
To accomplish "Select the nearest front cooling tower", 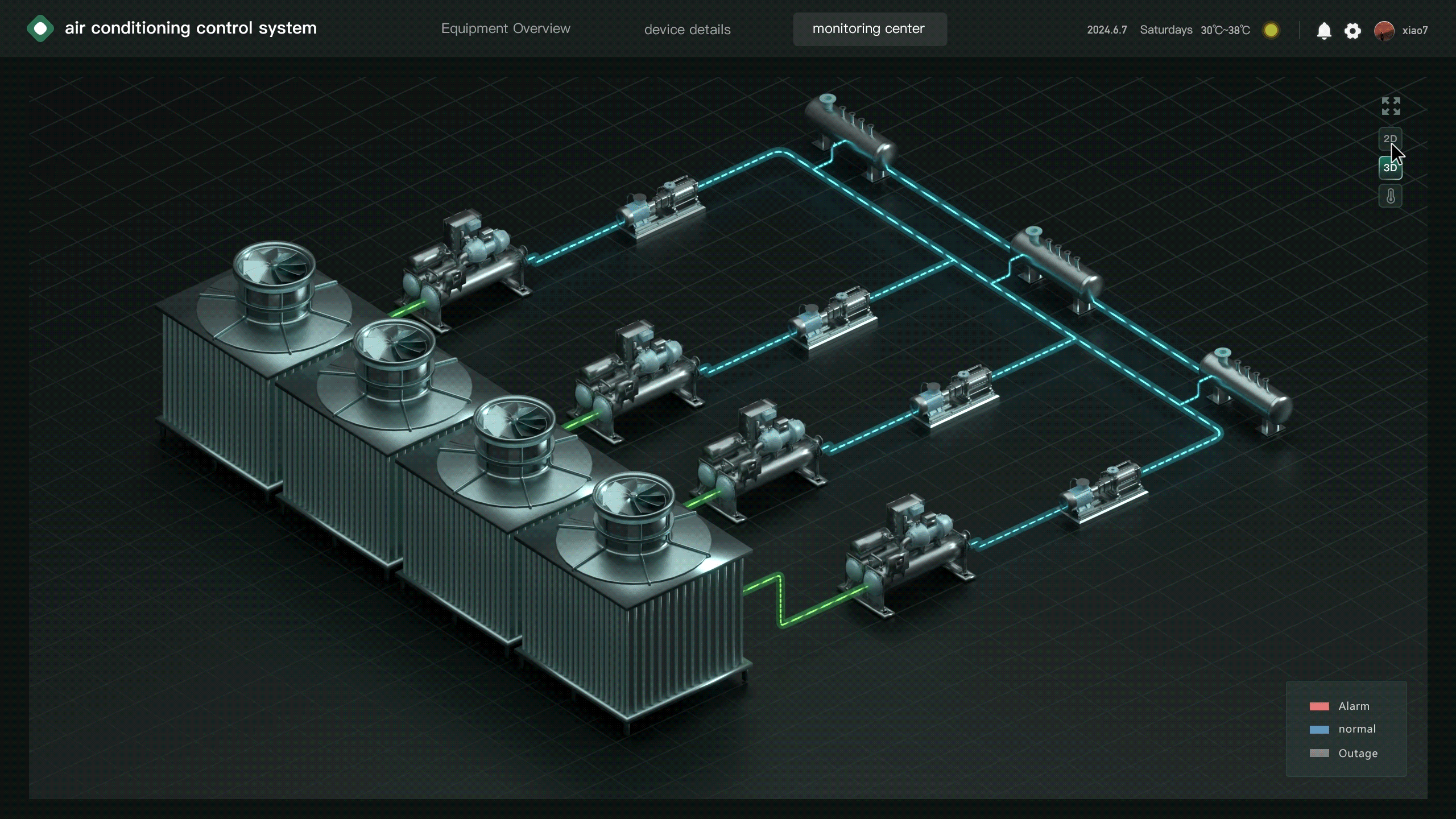I will 634,603.
